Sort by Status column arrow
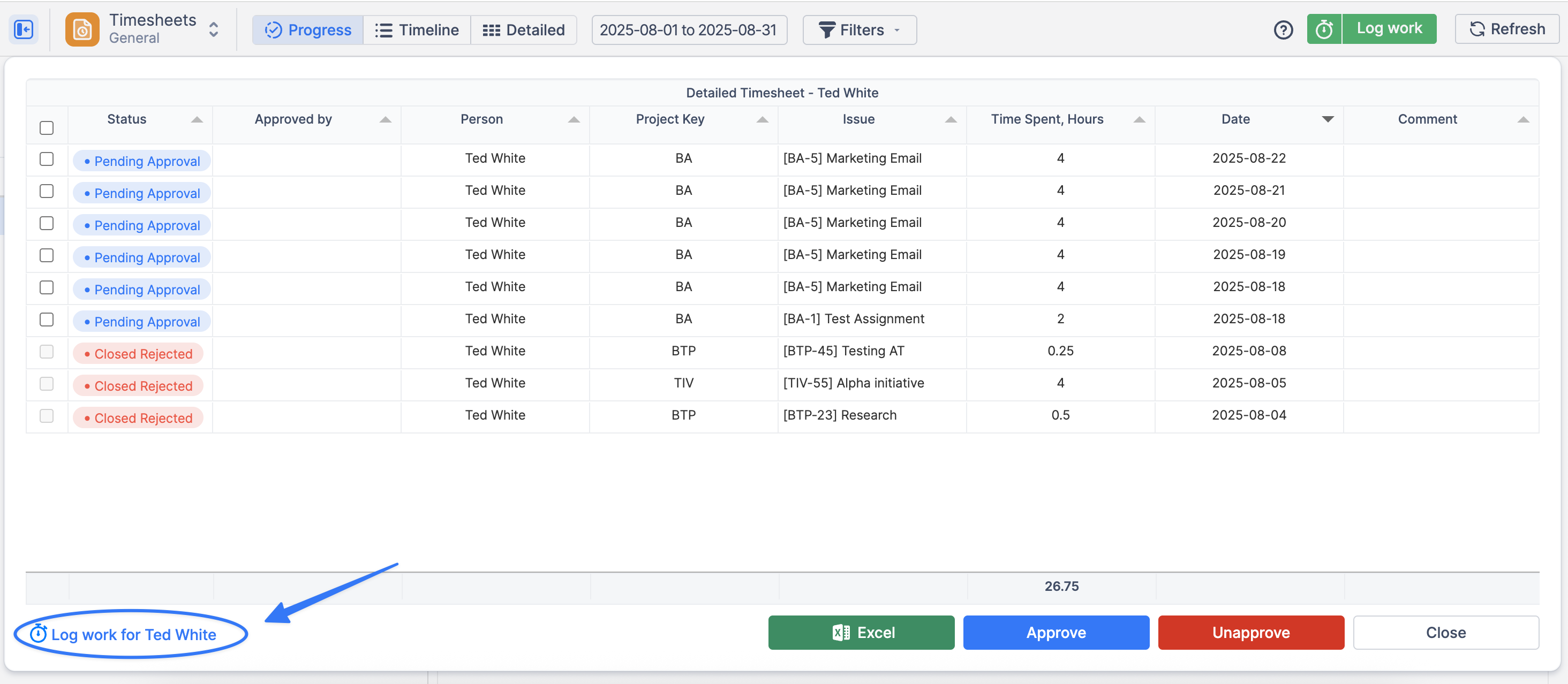1568x684 pixels. click(197, 119)
